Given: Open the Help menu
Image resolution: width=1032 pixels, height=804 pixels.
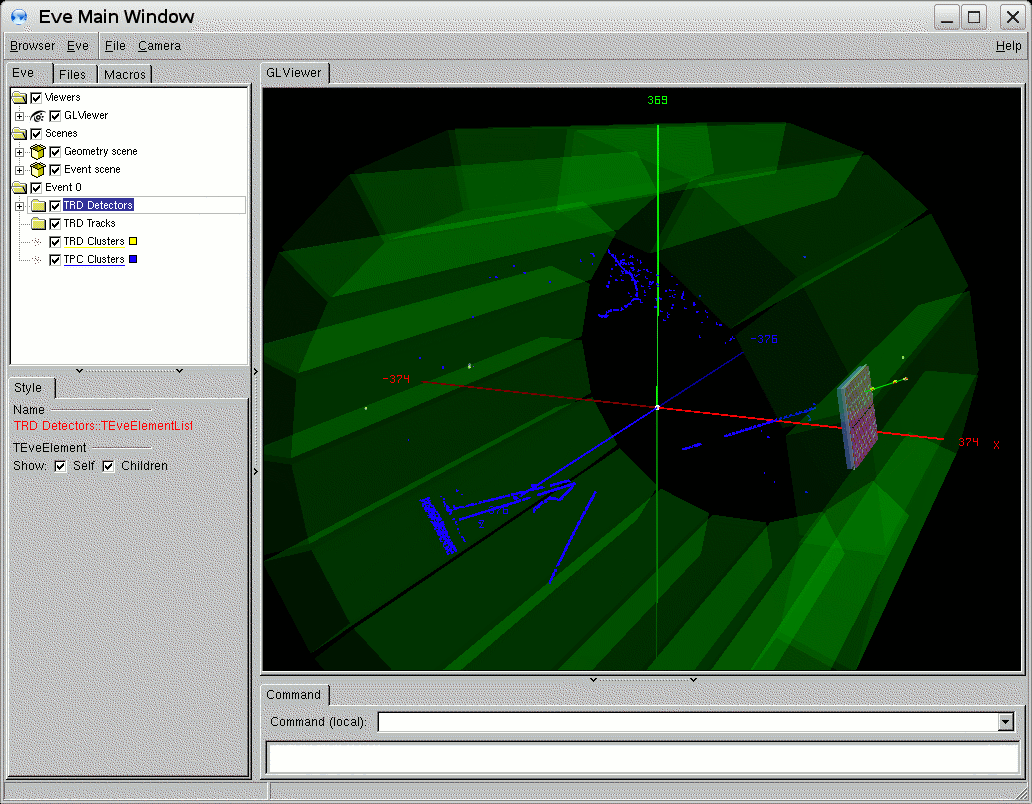Looking at the screenshot, I should pos(1008,45).
